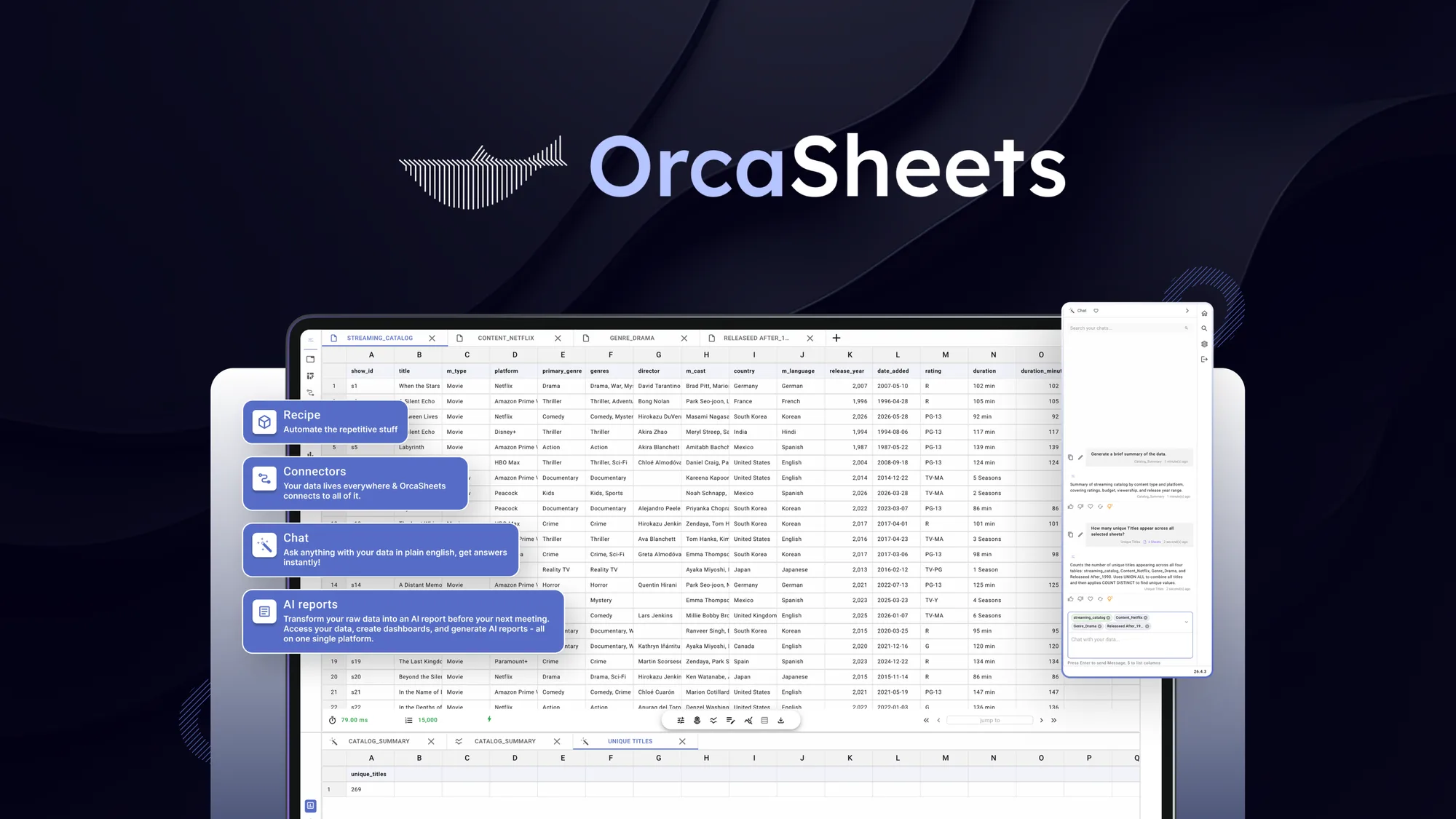
Task: Close the GENRE_DRAMA tab
Action: (x=684, y=339)
